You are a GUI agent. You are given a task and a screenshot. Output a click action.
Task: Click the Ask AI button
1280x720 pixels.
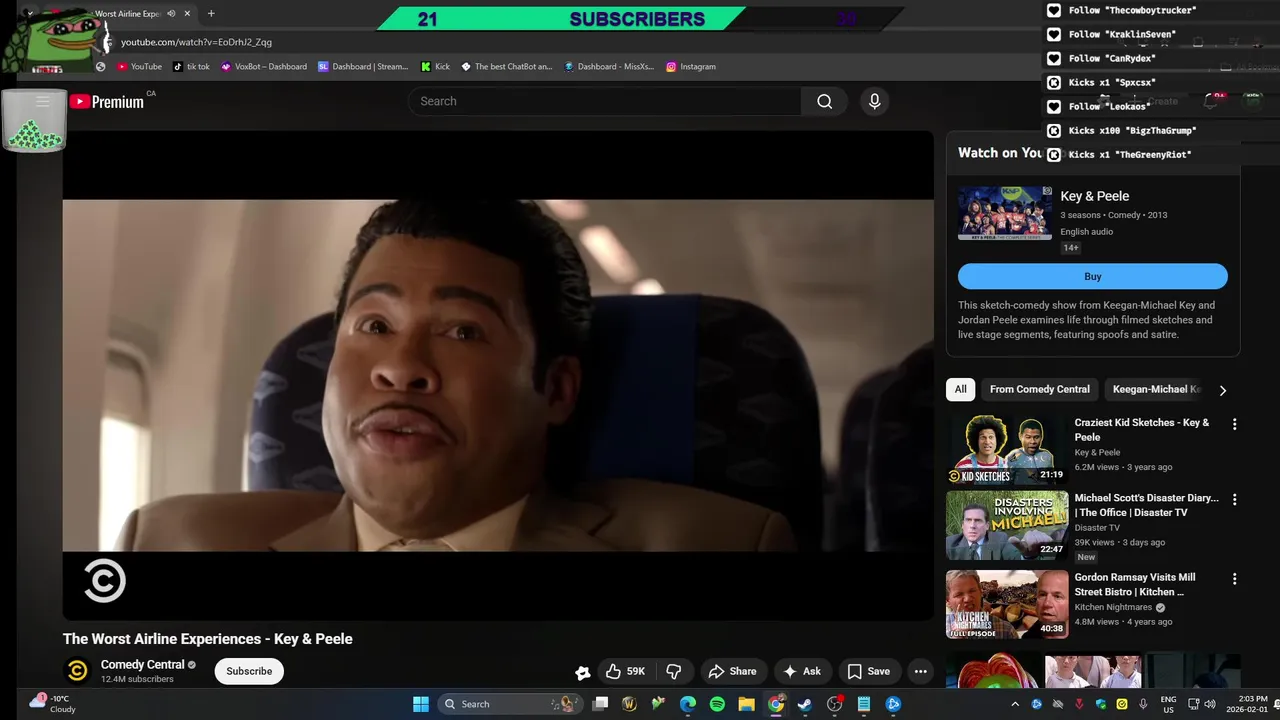click(x=802, y=671)
